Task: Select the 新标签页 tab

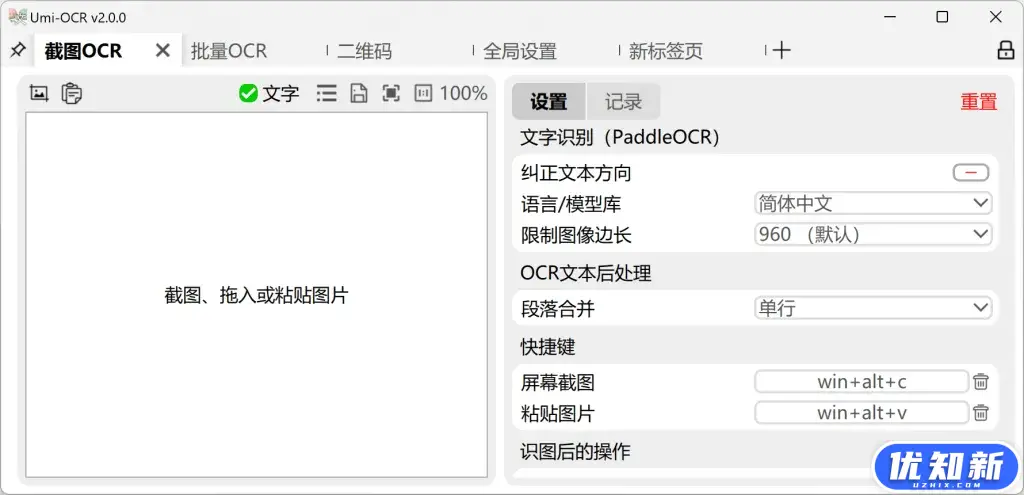Action: 665,51
